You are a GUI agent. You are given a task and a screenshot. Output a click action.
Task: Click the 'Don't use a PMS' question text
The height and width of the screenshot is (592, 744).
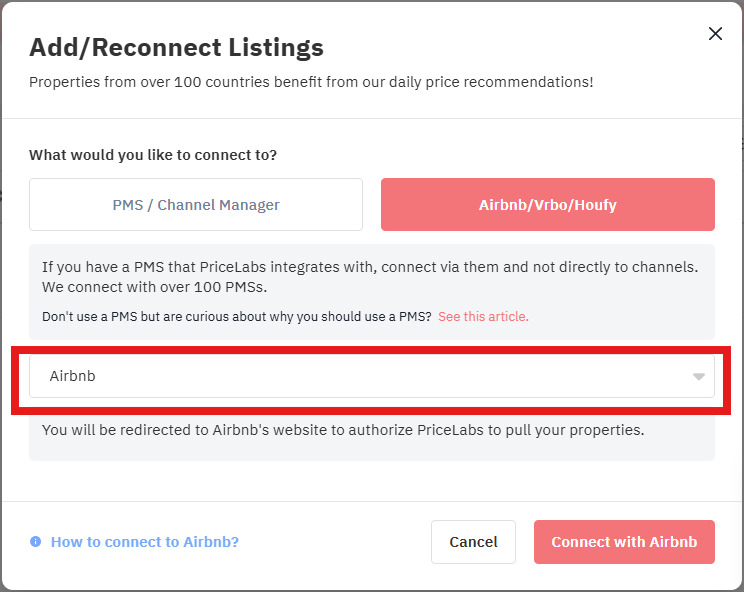pyautogui.click(x=237, y=316)
